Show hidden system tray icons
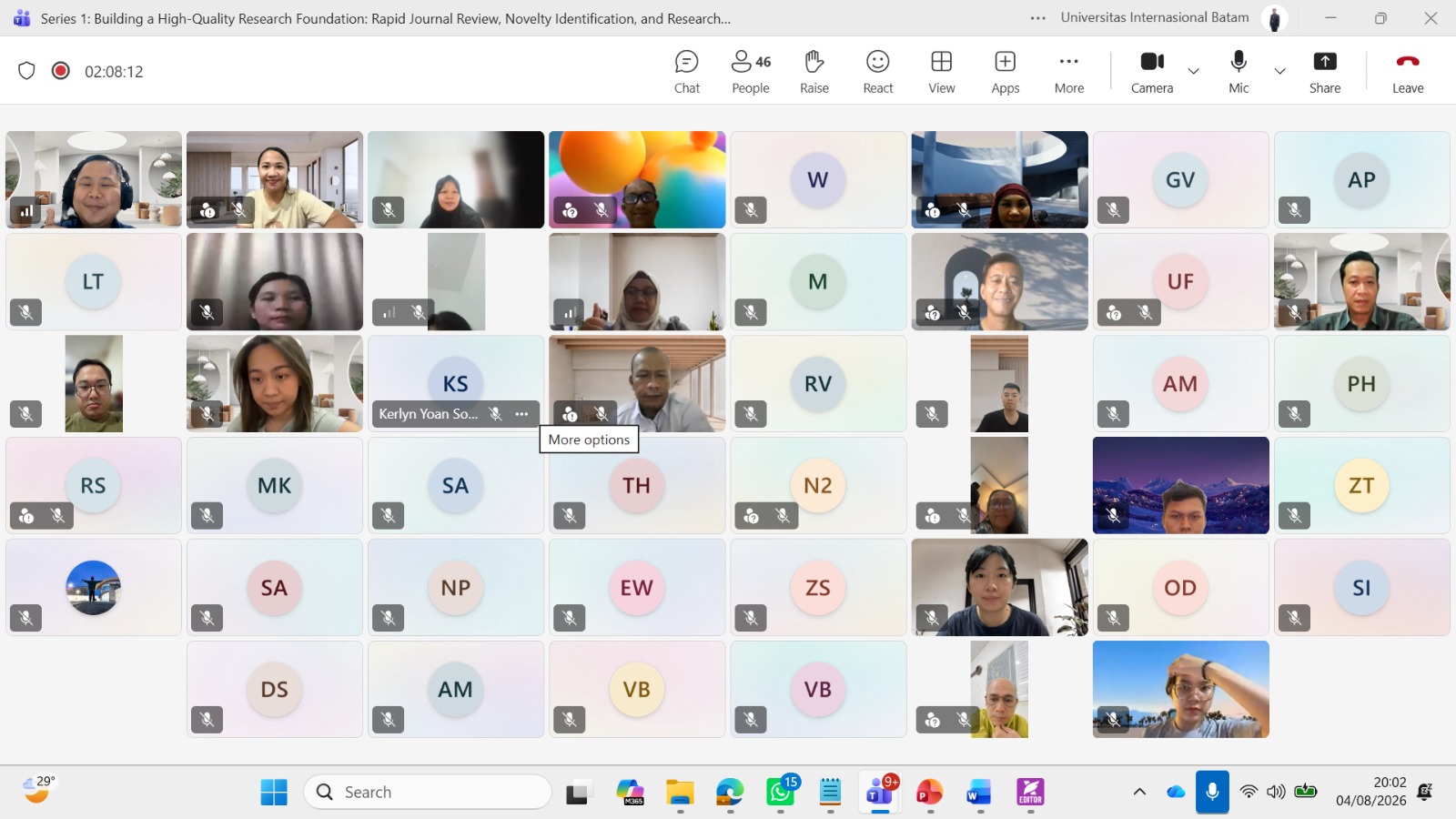The image size is (1456, 819). coord(1139,792)
